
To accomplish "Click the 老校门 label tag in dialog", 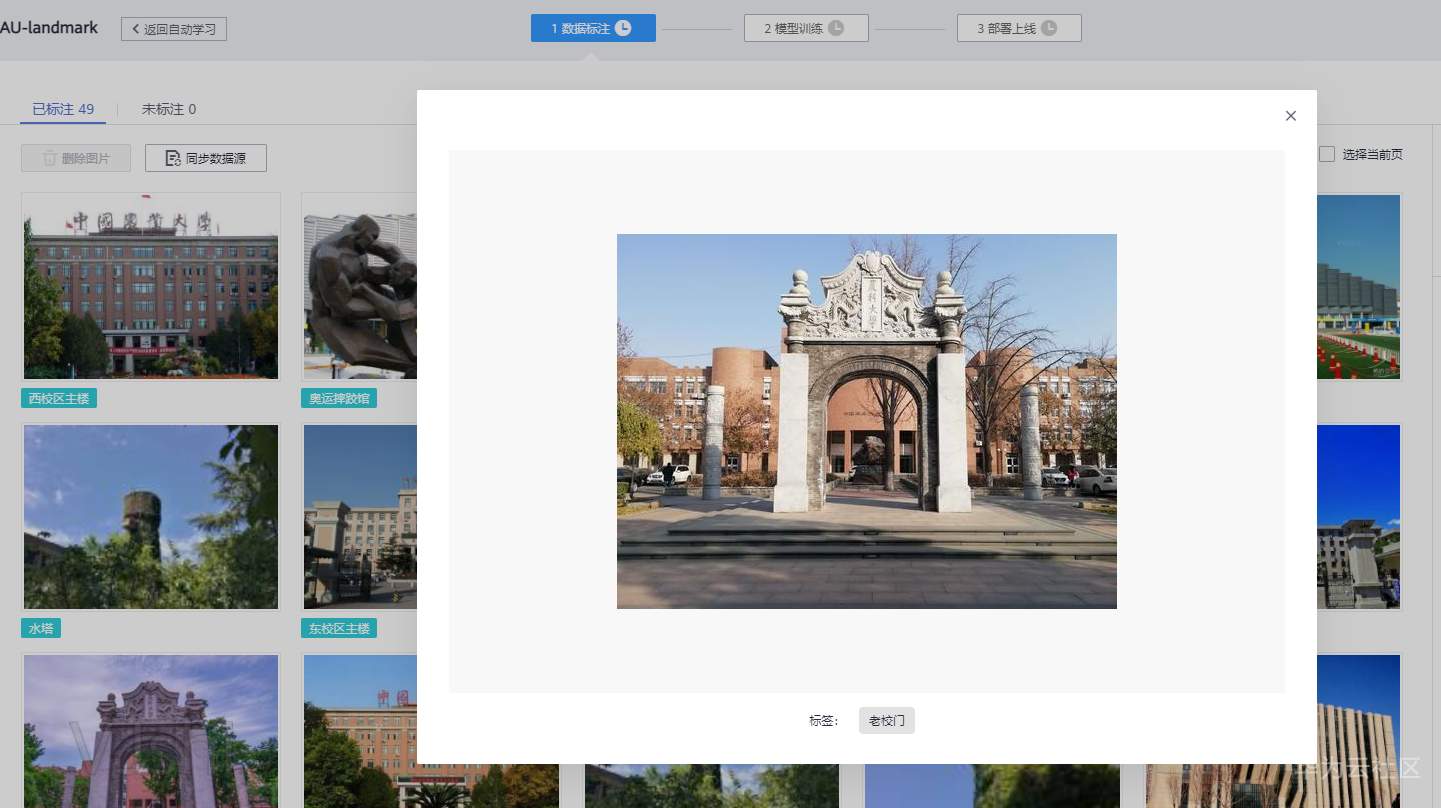I will [886, 721].
